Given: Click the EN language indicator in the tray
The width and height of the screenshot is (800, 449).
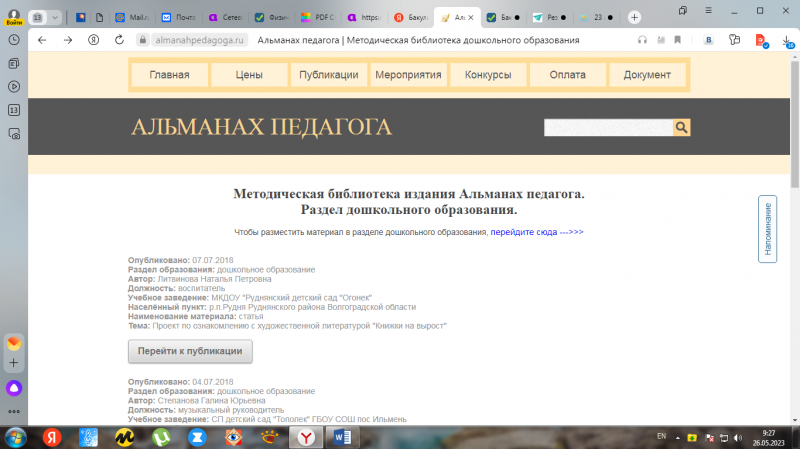Looking at the screenshot, I should click(x=661, y=436).
